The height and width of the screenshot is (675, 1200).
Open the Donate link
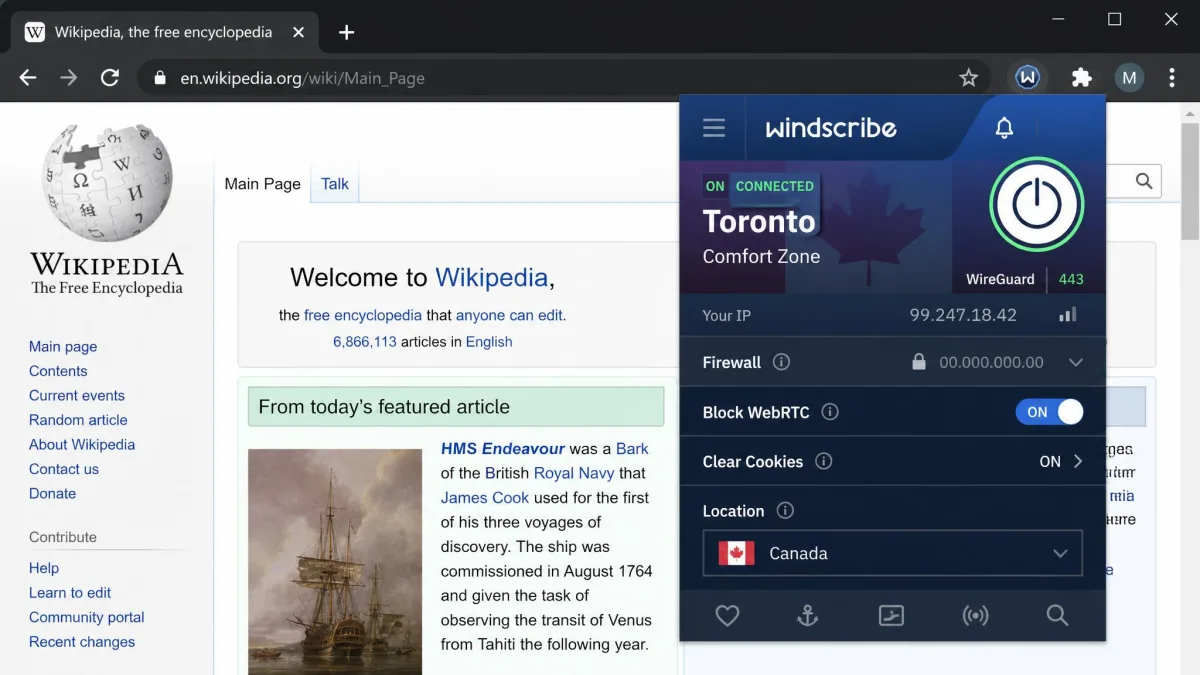pos(52,493)
